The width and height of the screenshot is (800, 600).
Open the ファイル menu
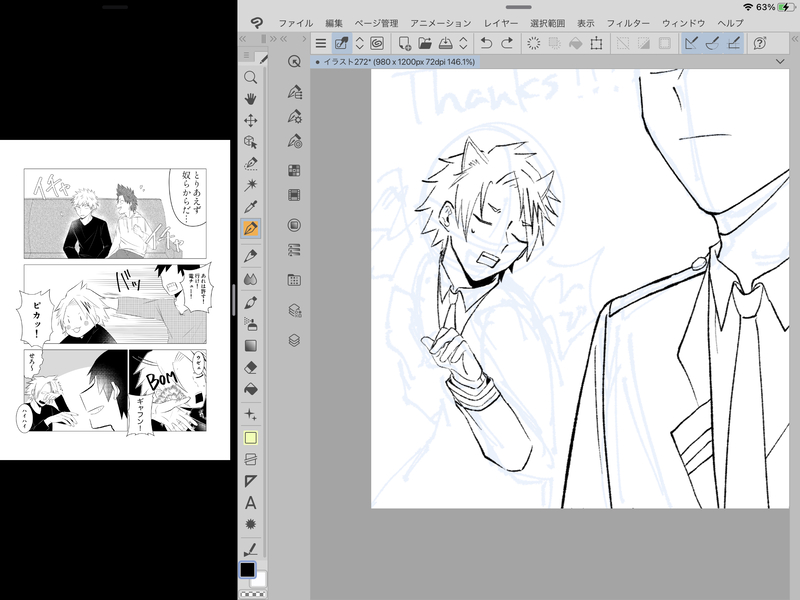(295, 23)
